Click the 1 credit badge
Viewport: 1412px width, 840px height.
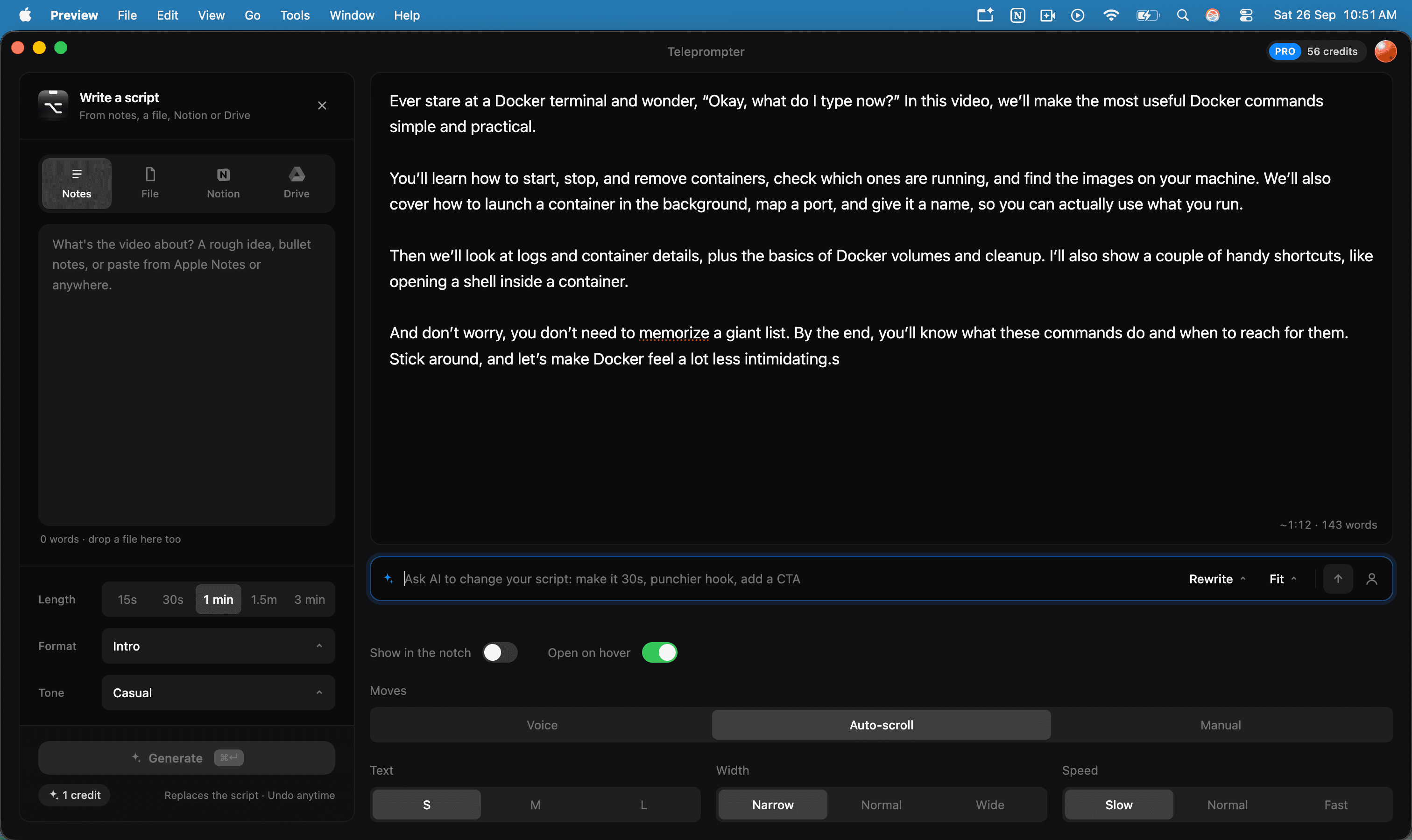pos(74,795)
